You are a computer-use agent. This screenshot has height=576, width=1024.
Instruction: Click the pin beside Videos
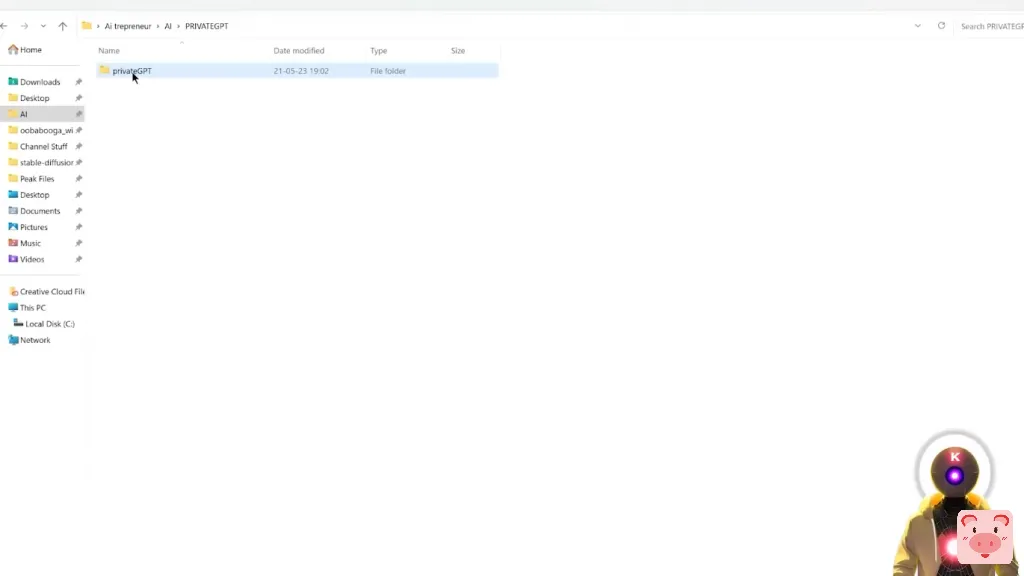pyautogui.click(x=78, y=259)
